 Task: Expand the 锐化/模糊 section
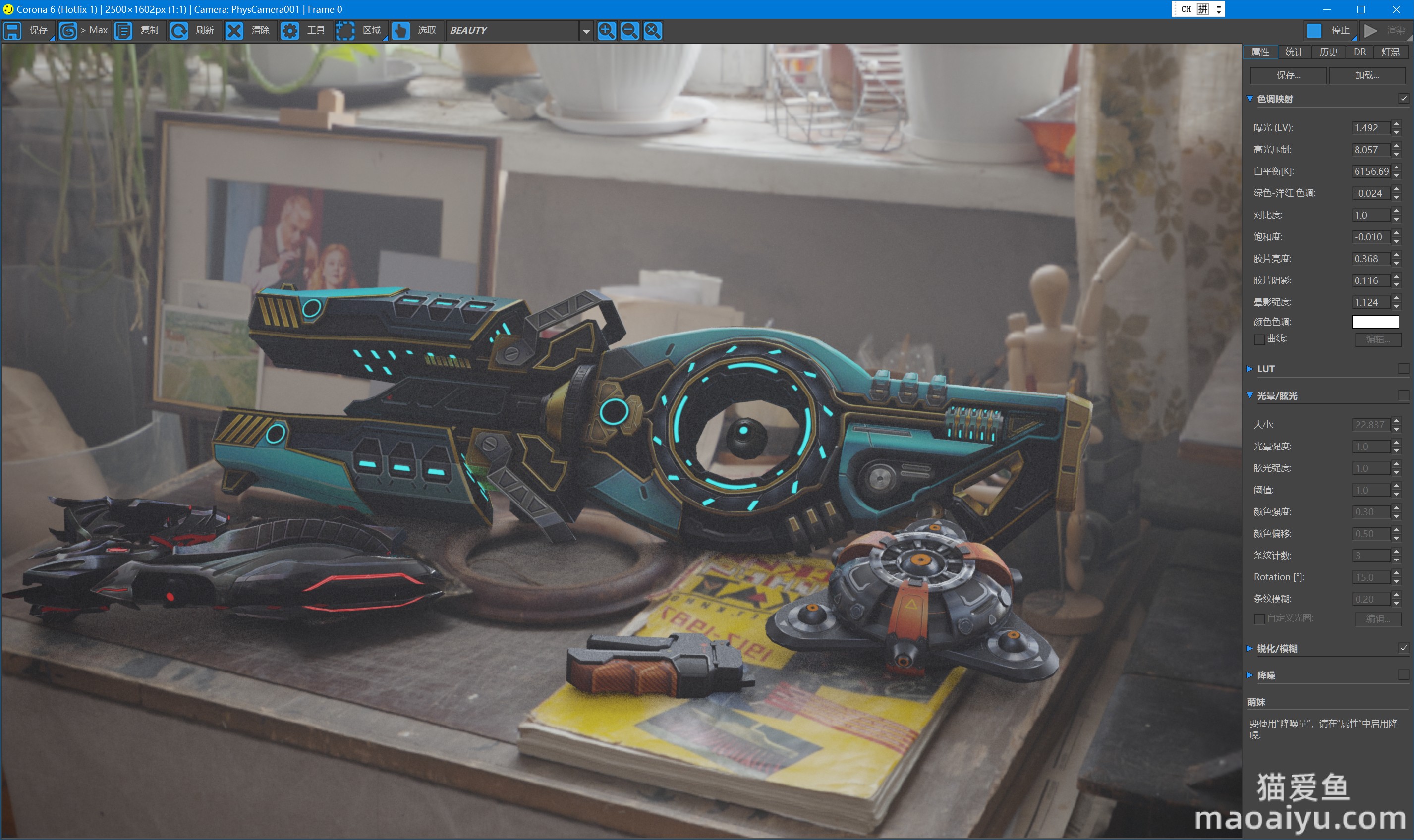(1250, 648)
